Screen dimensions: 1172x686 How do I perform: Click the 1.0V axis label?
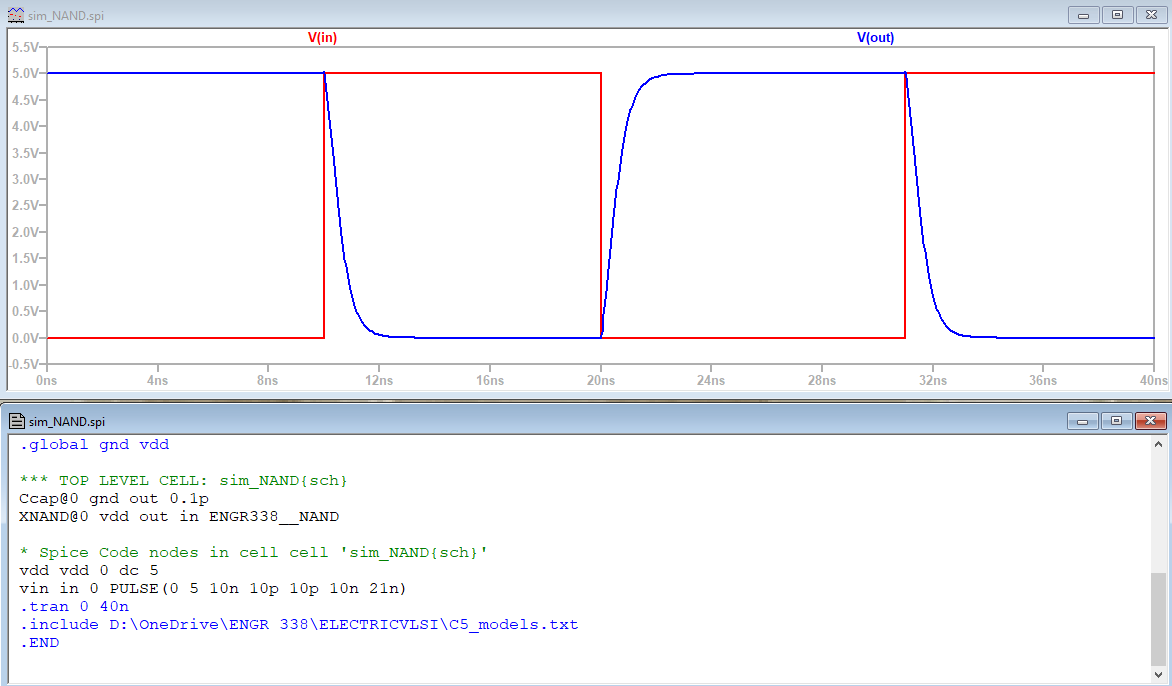coord(25,285)
